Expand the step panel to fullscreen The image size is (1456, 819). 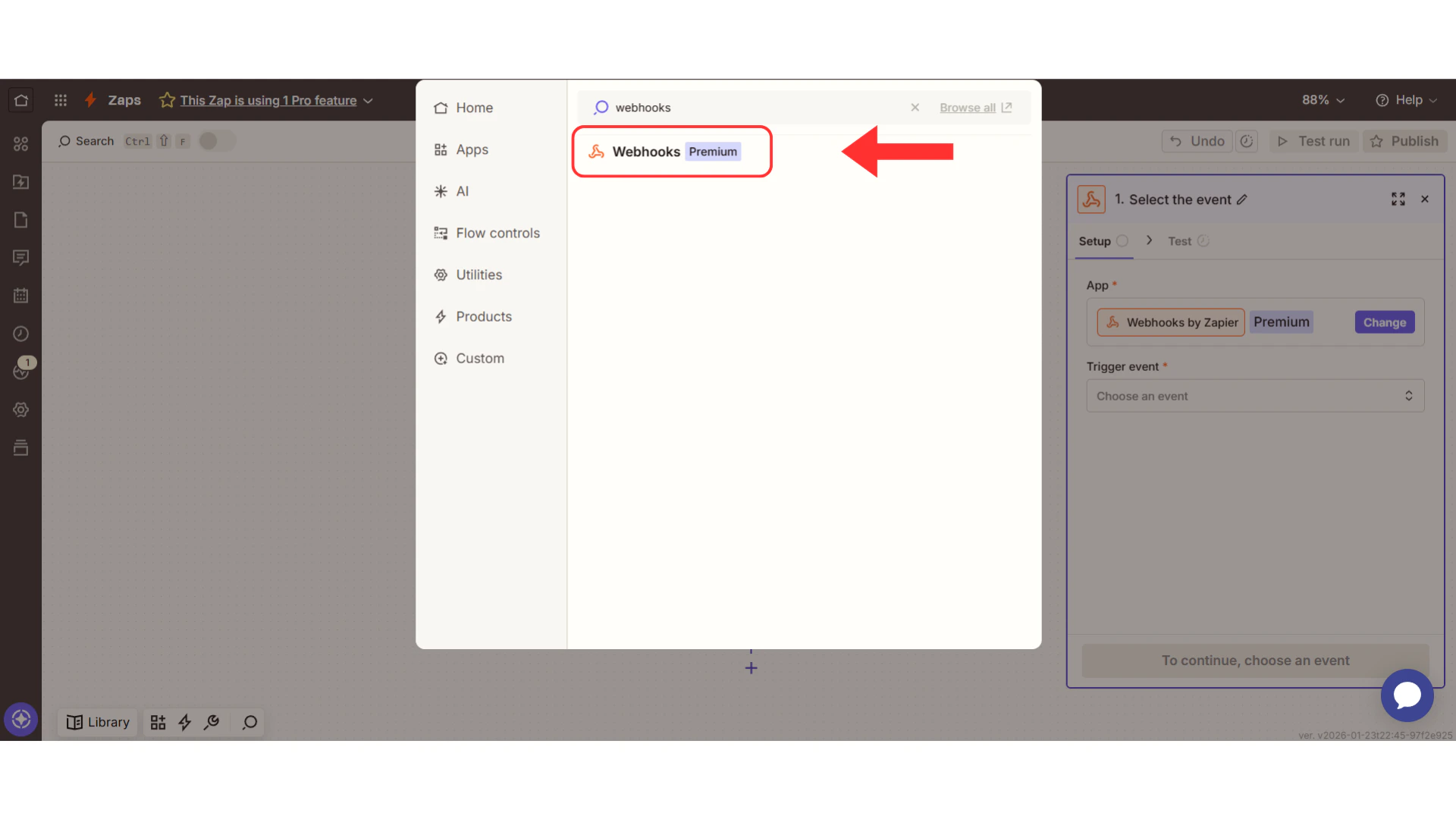click(1398, 199)
